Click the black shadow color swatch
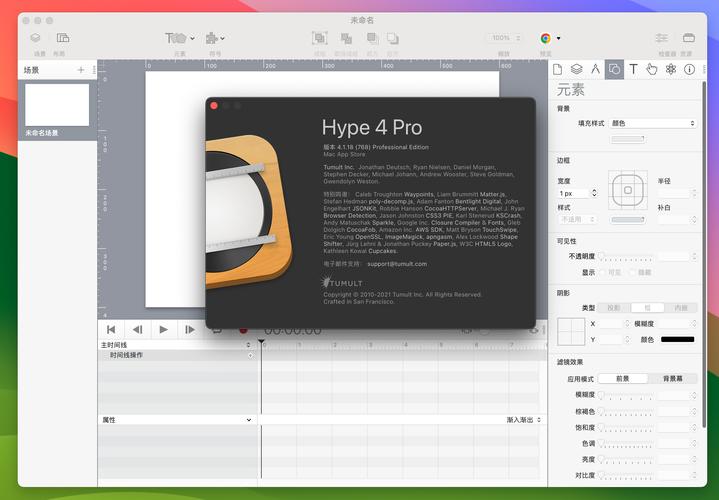 (677, 339)
